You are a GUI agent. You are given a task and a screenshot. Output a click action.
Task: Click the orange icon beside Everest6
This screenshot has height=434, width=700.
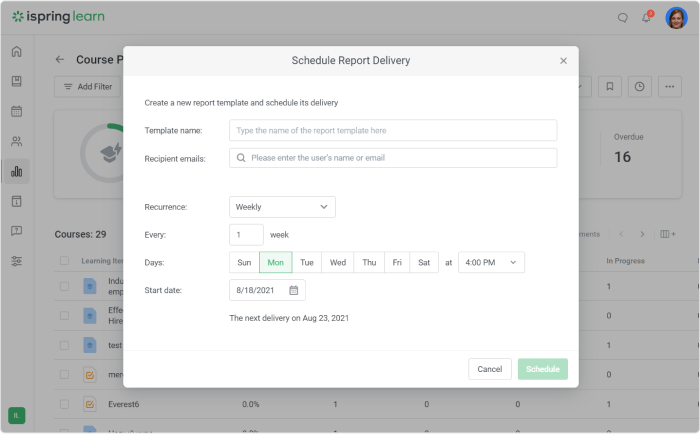tap(90, 404)
